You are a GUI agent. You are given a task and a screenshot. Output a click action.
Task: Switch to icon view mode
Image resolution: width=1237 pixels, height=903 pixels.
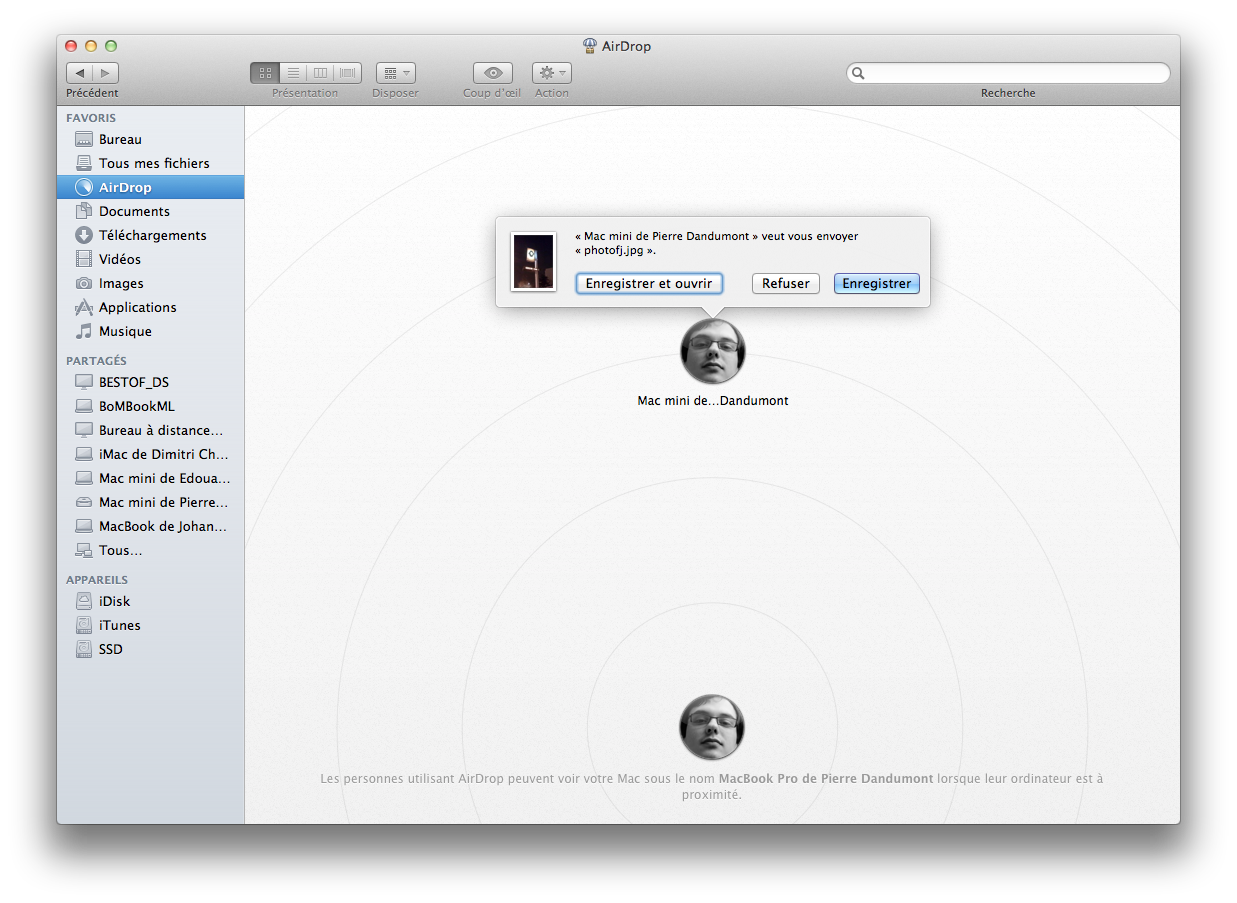tap(265, 72)
